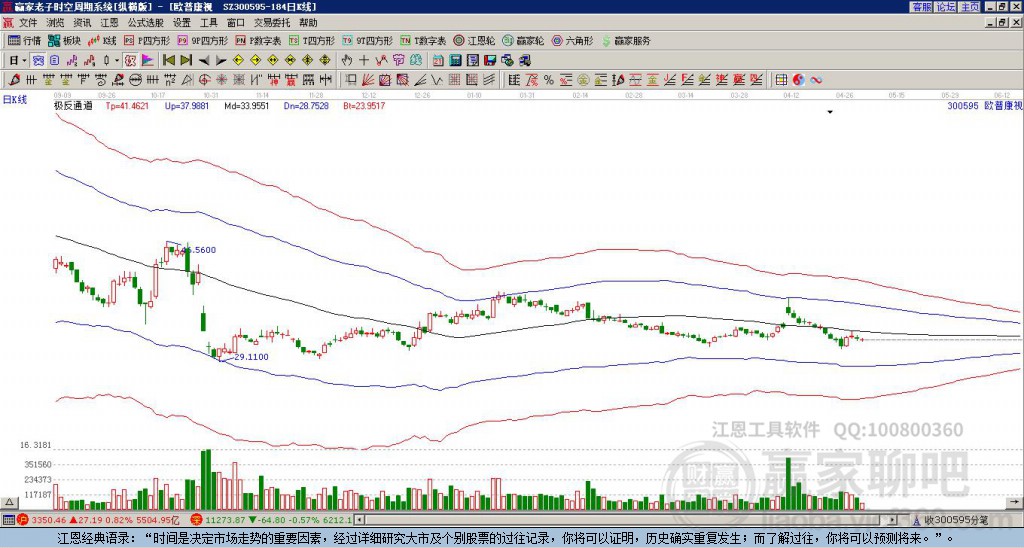Click the red-blue wave cycle icon
Screen dimensions: 1024x548
[816, 80]
